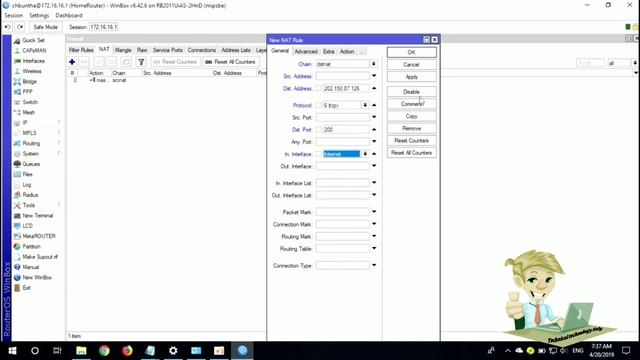Click the Disable button
The image size is (640, 360).
[x=411, y=92]
